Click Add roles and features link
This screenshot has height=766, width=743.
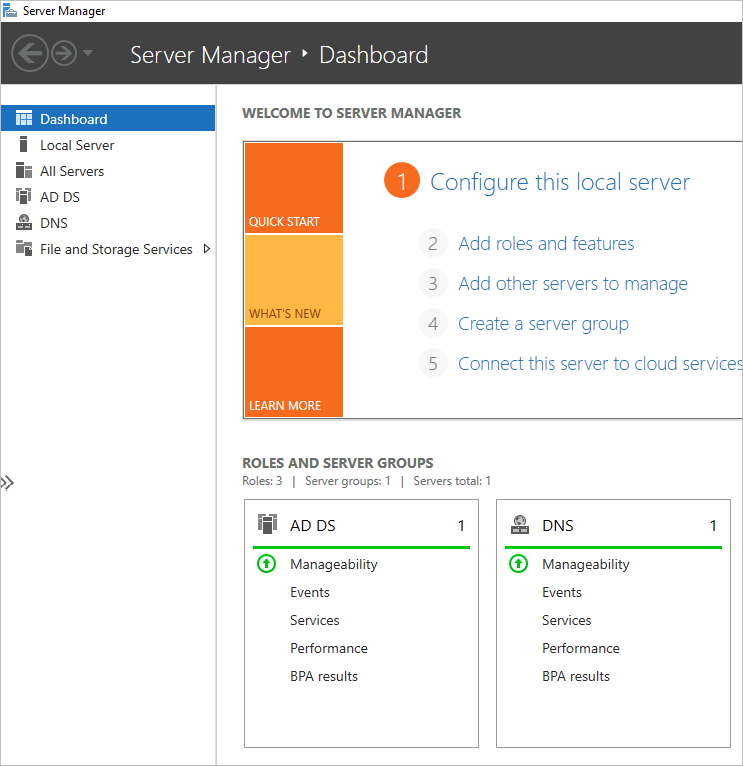point(546,243)
